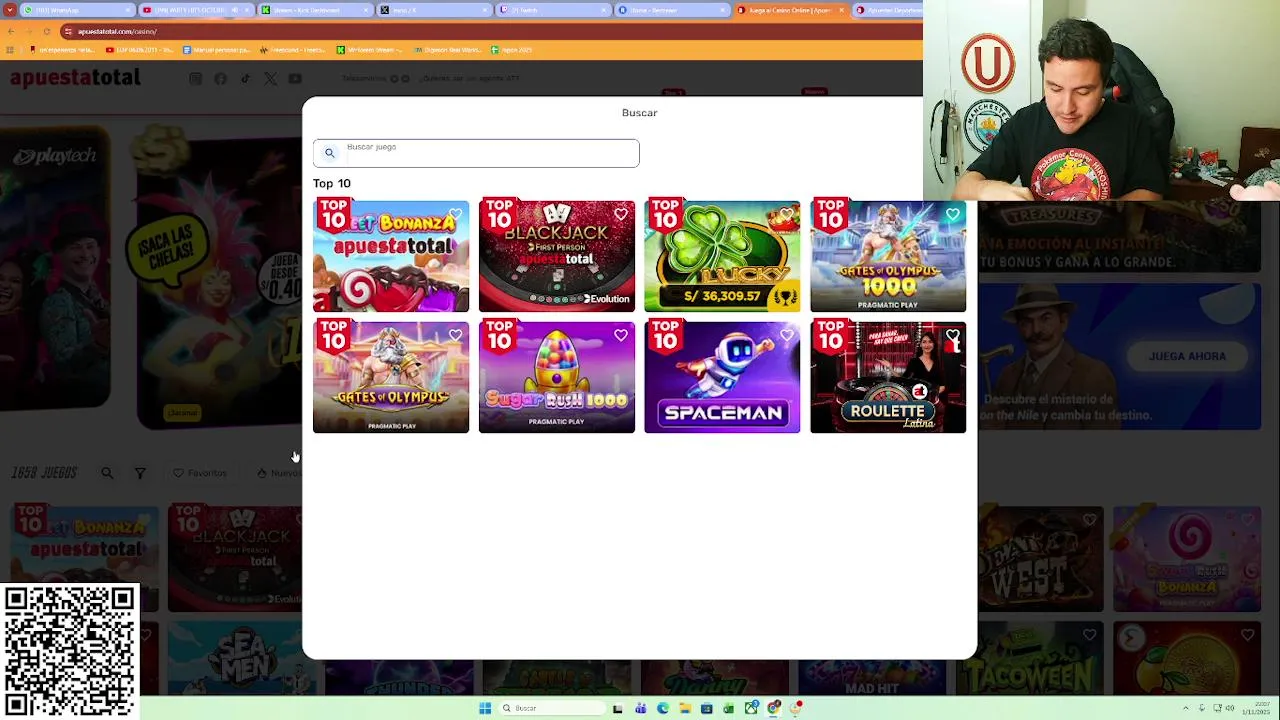Open the bookmarks apps grid icon
Image resolution: width=1280 pixels, height=720 pixels.
[10, 49]
